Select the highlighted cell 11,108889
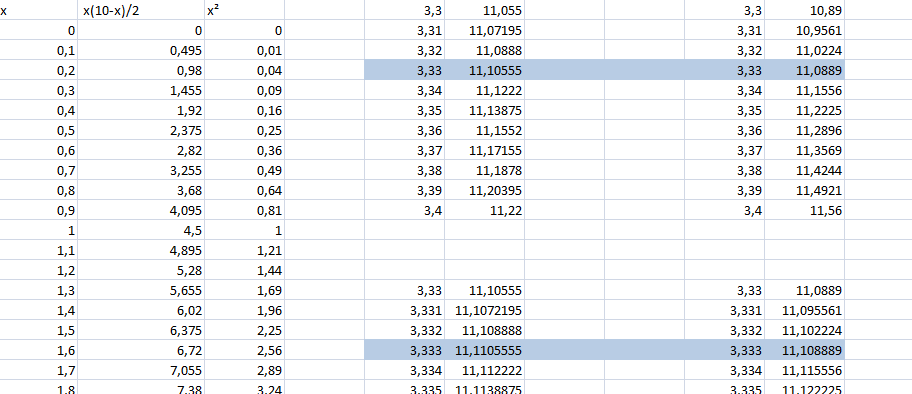Screen dimensions: 912x394 (804, 350)
